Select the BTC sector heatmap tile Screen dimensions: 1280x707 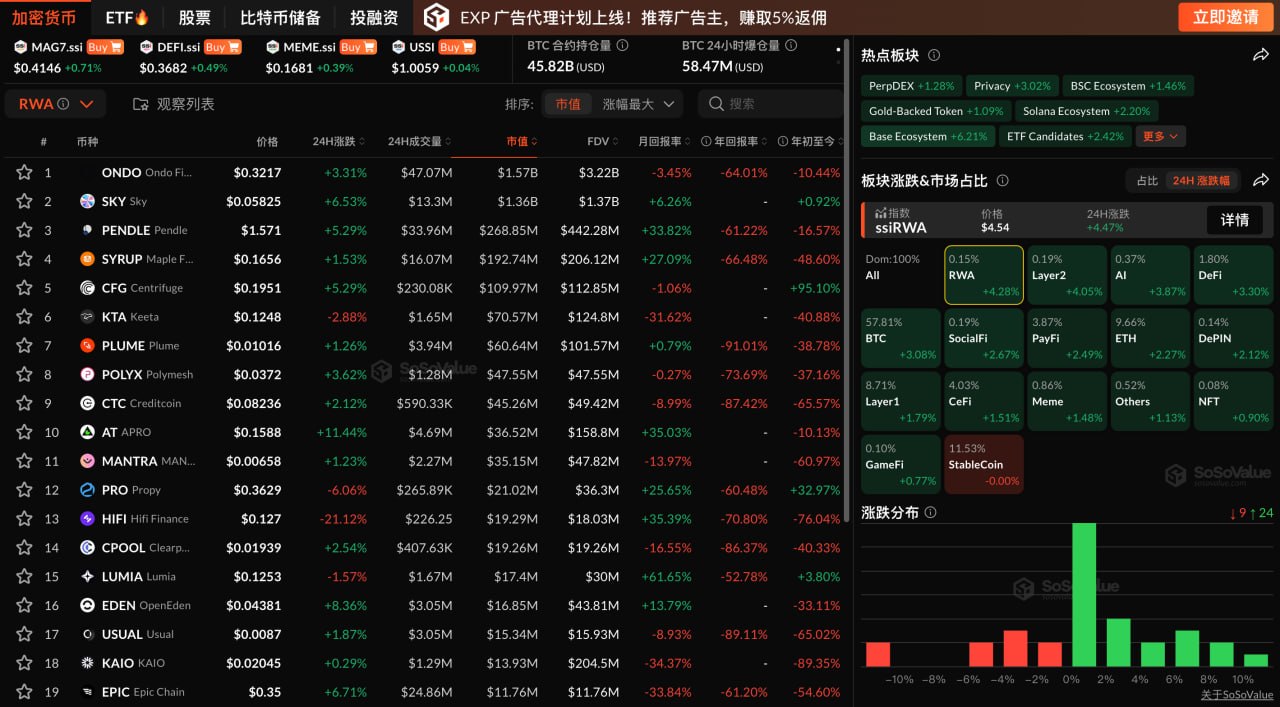(x=901, y=338)
